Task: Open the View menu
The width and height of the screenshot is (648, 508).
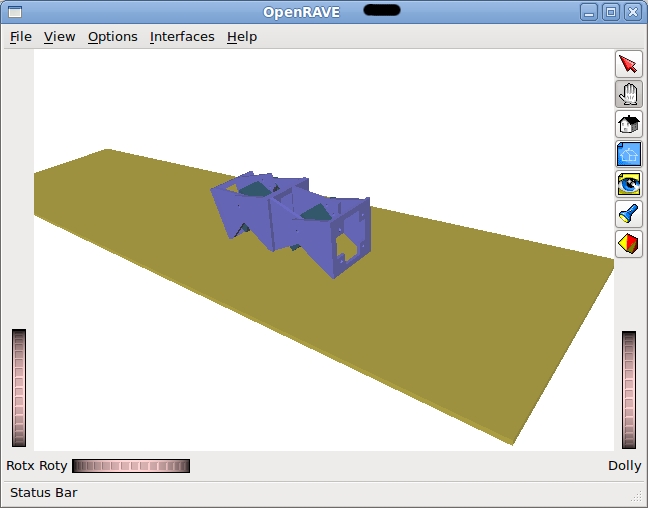Action: [x=60, y=37]
